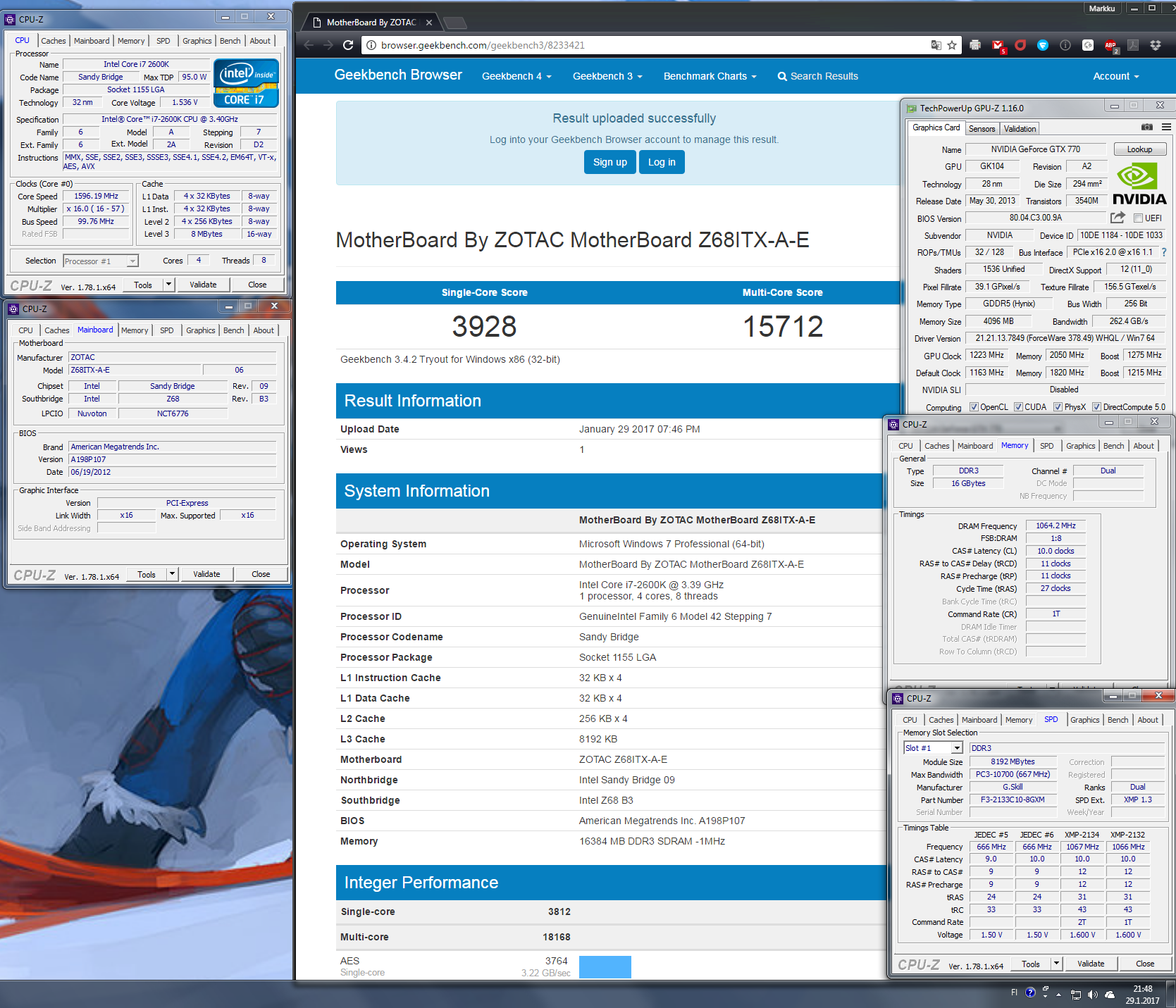Open the OneDrive cloud tray icon

click(x=1110, y=995)
